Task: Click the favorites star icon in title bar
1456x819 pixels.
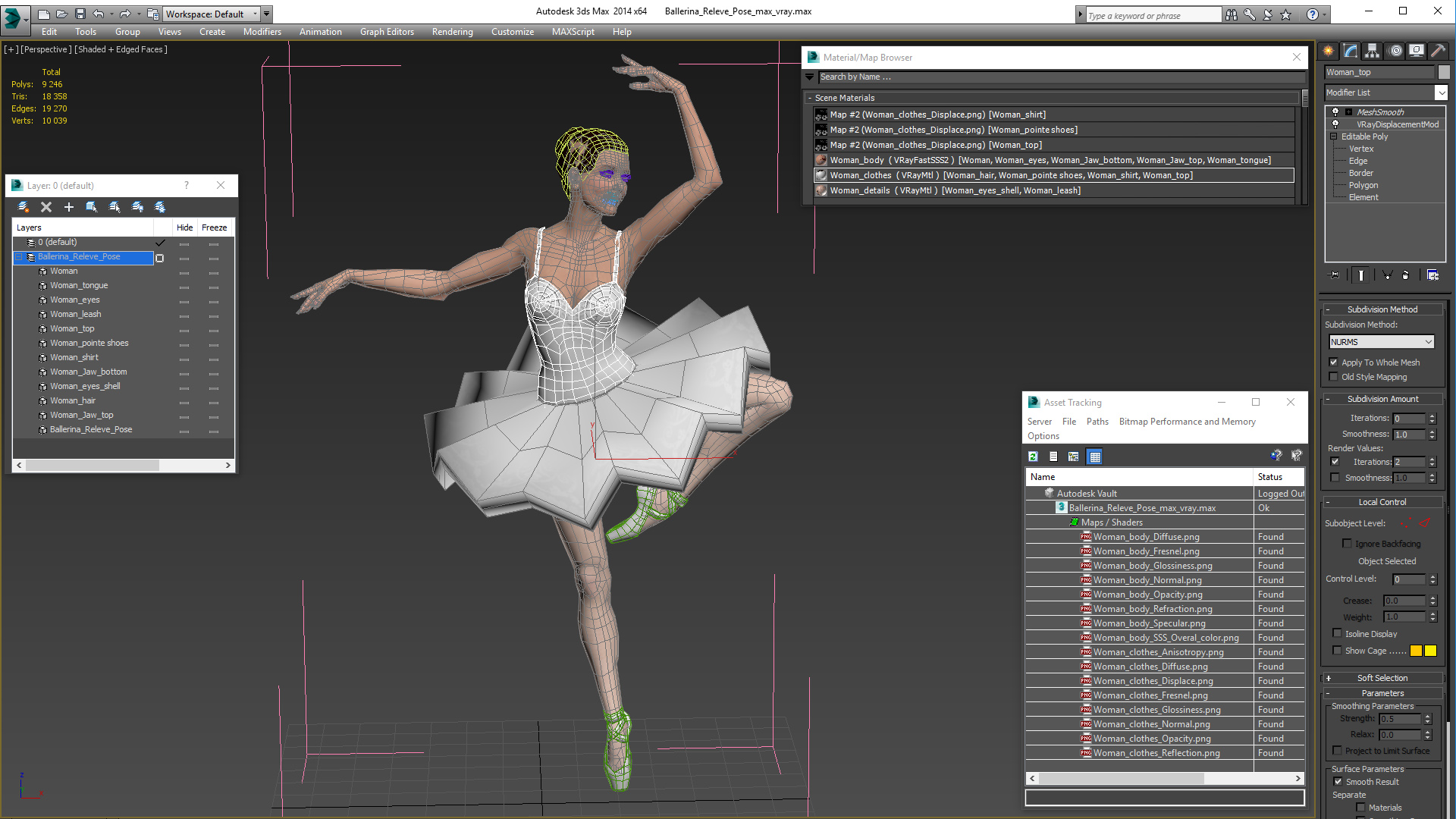Action: tap(1285, 14)
